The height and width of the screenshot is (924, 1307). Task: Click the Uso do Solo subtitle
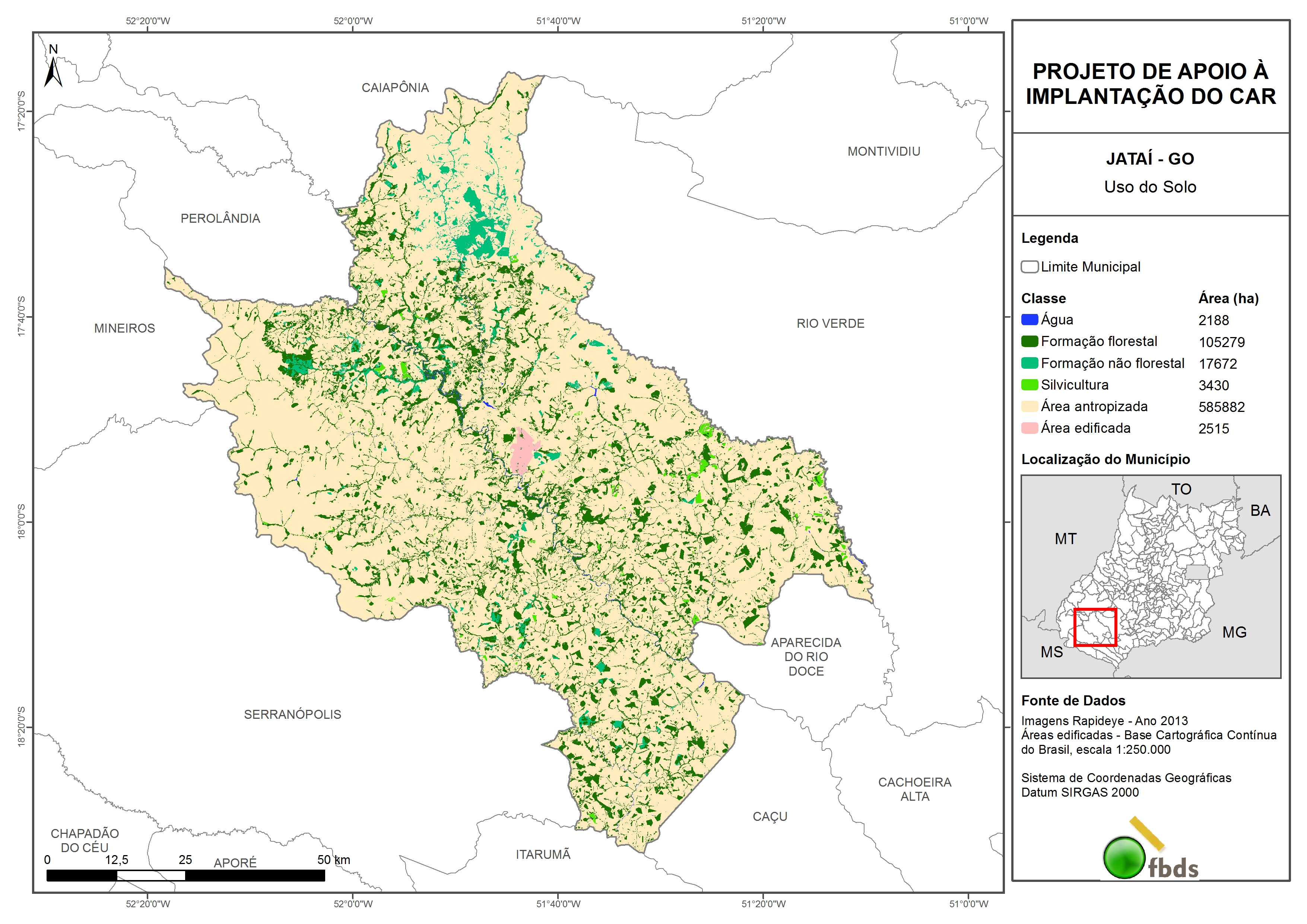pos(1150,187)
